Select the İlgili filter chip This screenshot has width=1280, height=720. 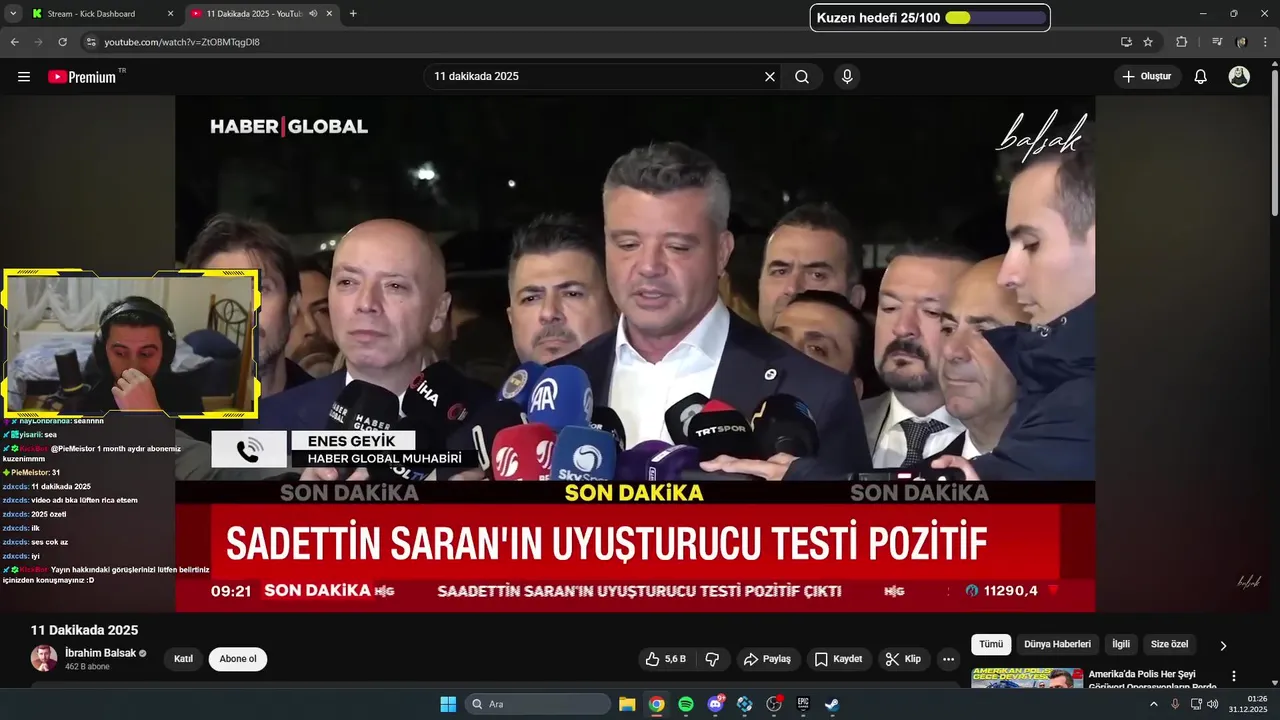point(1121,645)
